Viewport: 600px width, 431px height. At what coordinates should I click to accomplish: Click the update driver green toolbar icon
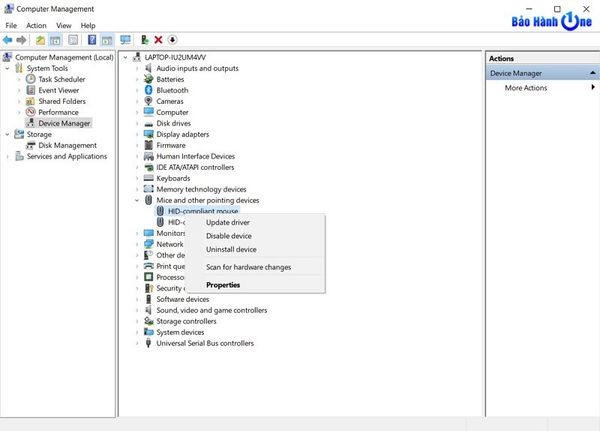pyautogui.click(x=145, y=40)
